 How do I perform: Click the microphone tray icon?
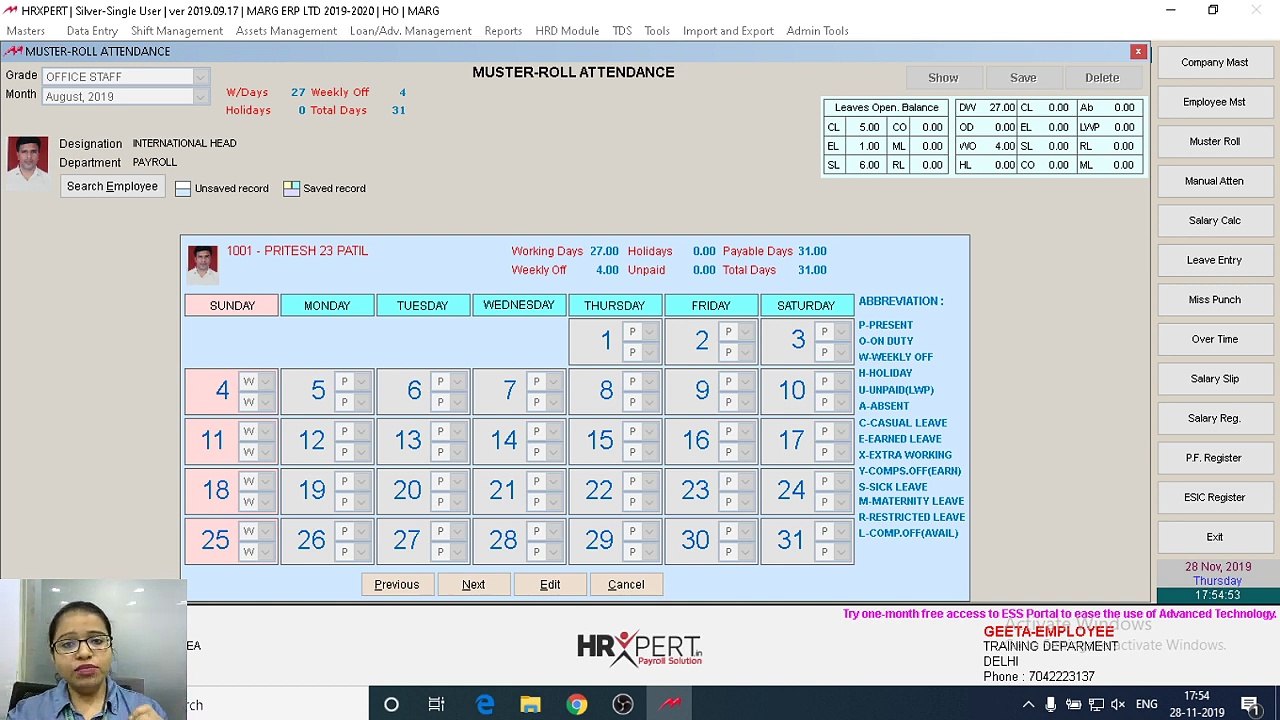pos(1051,705)
